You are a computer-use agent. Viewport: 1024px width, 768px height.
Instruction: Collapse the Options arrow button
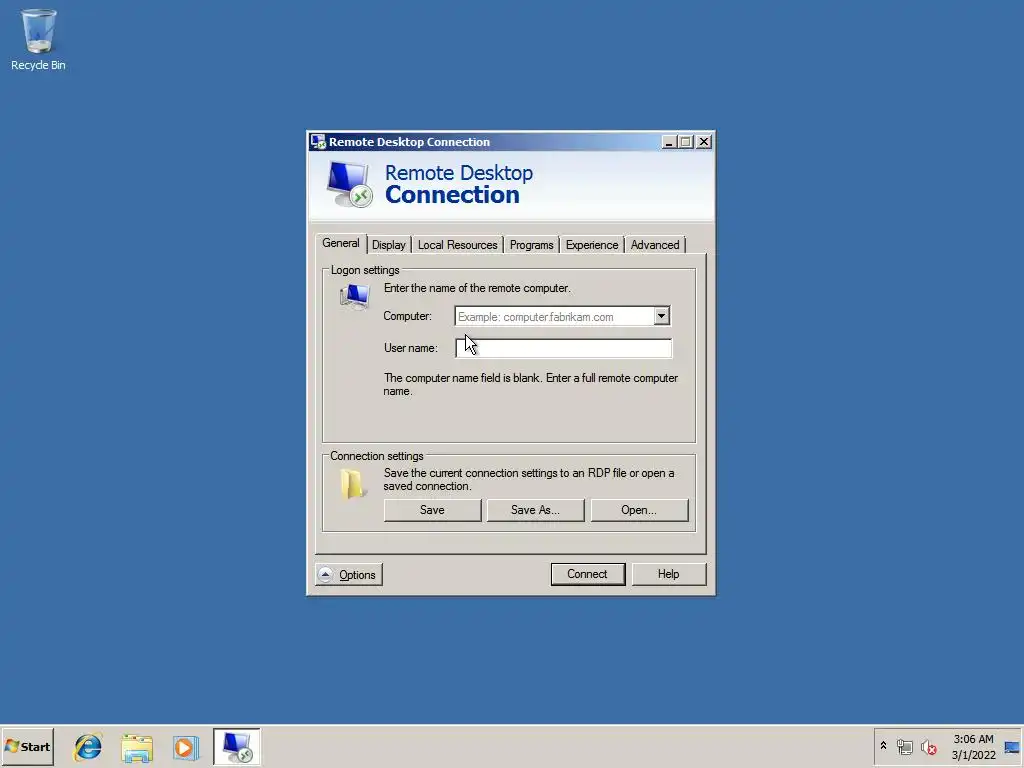pyautogui.click(x=349, y=575)
